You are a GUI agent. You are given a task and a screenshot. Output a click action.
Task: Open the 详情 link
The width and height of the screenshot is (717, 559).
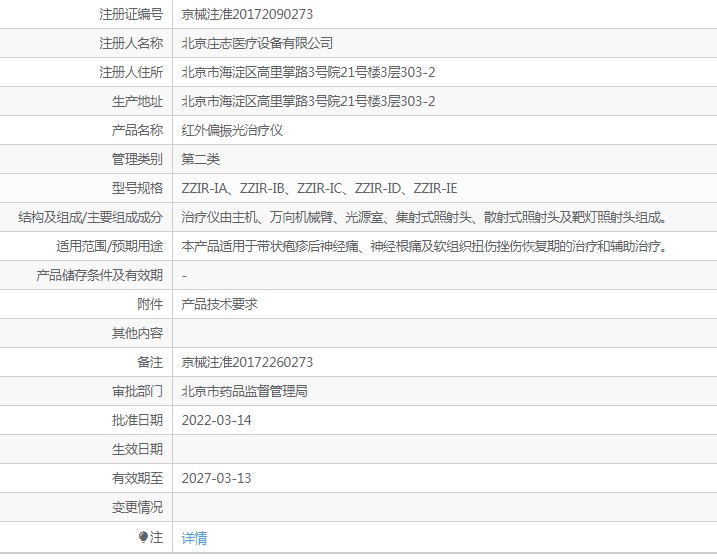194,538
